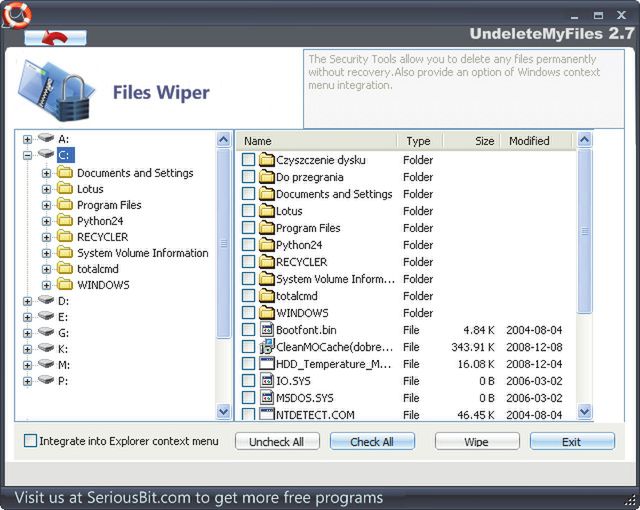Open SeriousBit.com link in footer
640x510 pixels.
click(x=139, y=498)
